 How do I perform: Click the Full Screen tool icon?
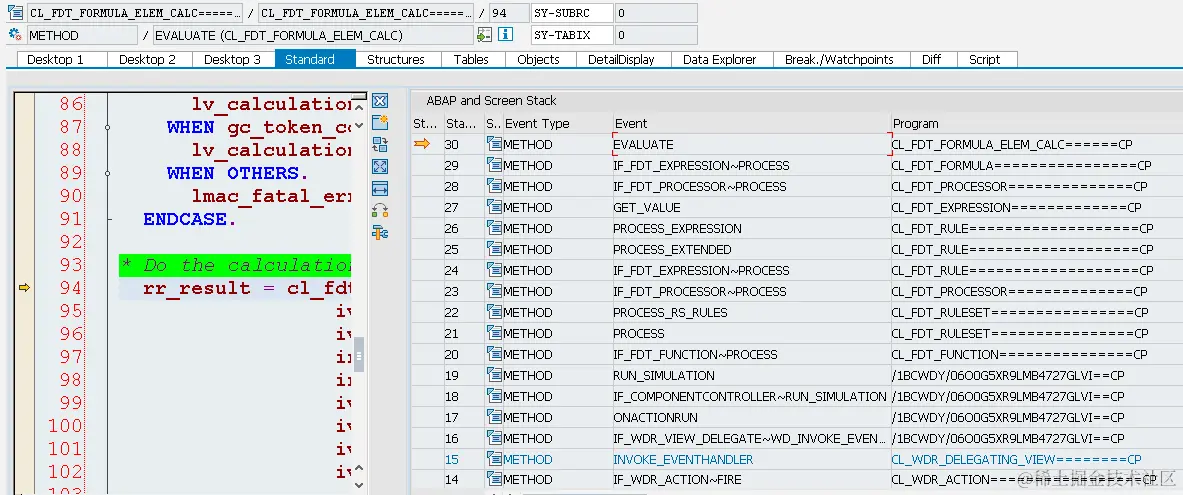coord(380,166)
